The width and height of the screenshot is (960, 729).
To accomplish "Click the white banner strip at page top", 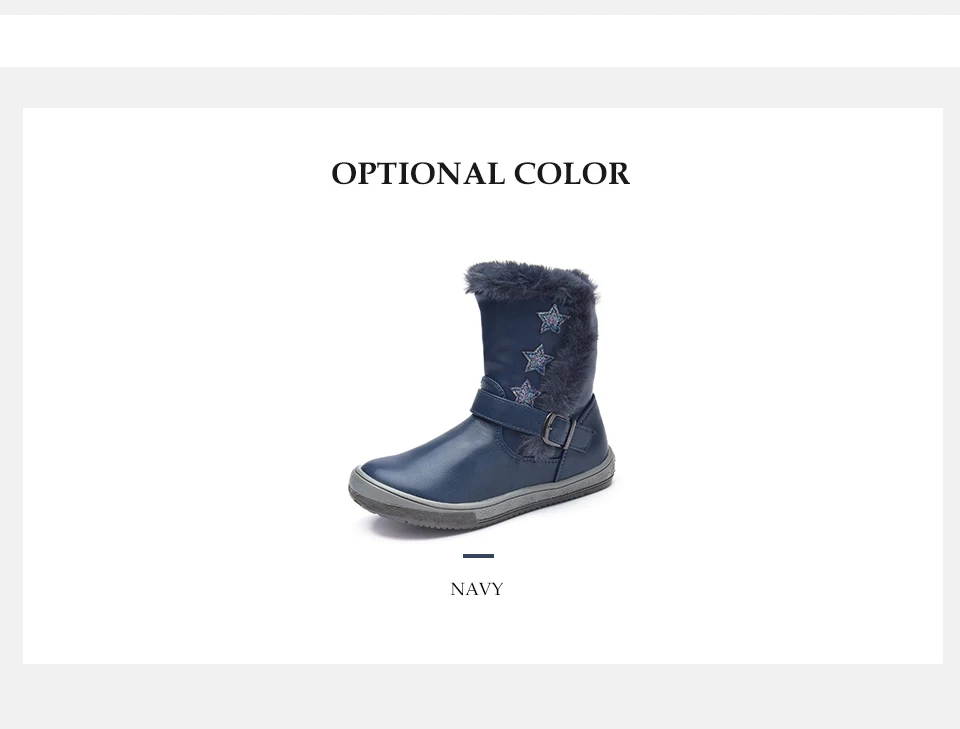I will (480, 40).
